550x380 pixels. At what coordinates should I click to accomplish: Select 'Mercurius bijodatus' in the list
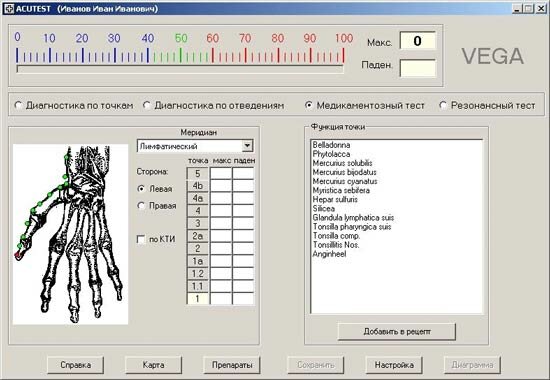[x=344, y=172]
